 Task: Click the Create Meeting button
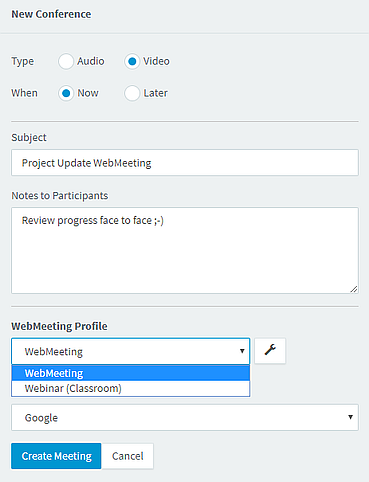click(x=56, y=456)
